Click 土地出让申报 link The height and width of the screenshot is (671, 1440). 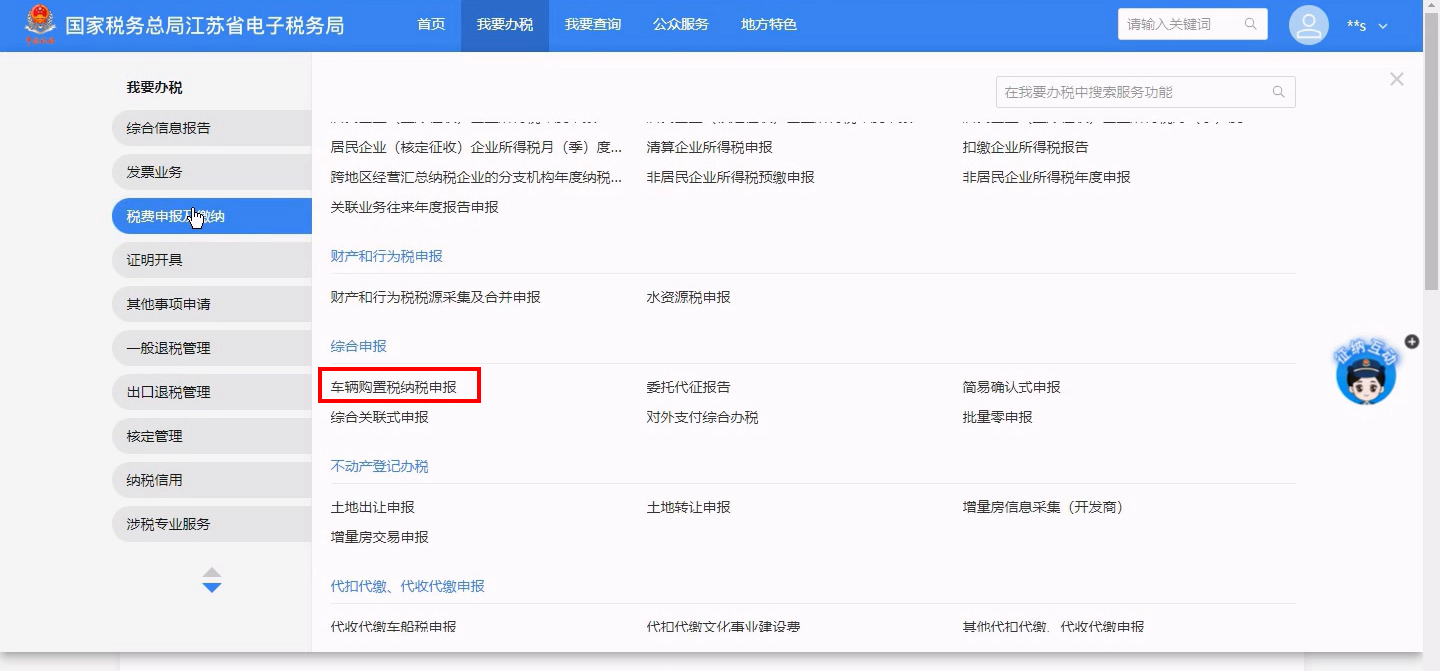[372, 507]
